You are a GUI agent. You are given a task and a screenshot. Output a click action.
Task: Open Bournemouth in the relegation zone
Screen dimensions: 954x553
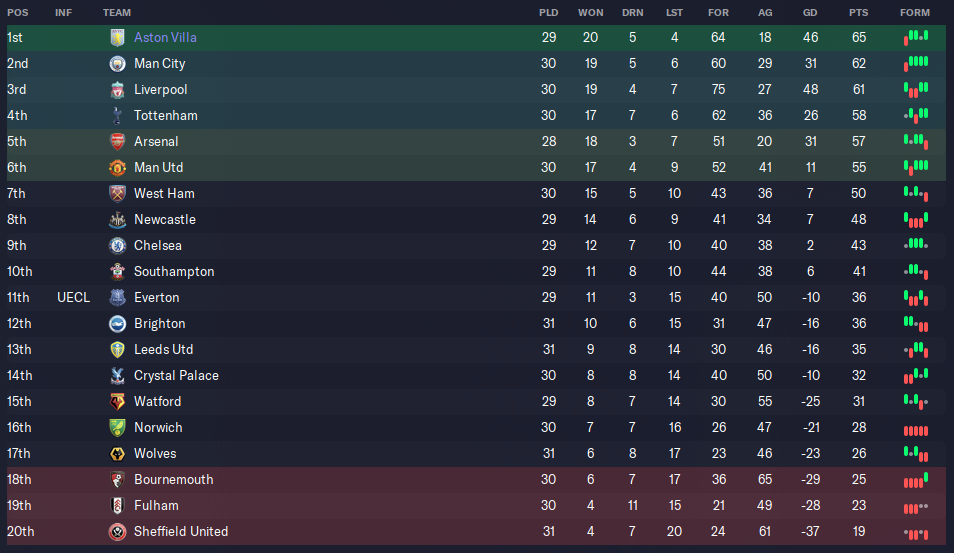pos(173,479)
